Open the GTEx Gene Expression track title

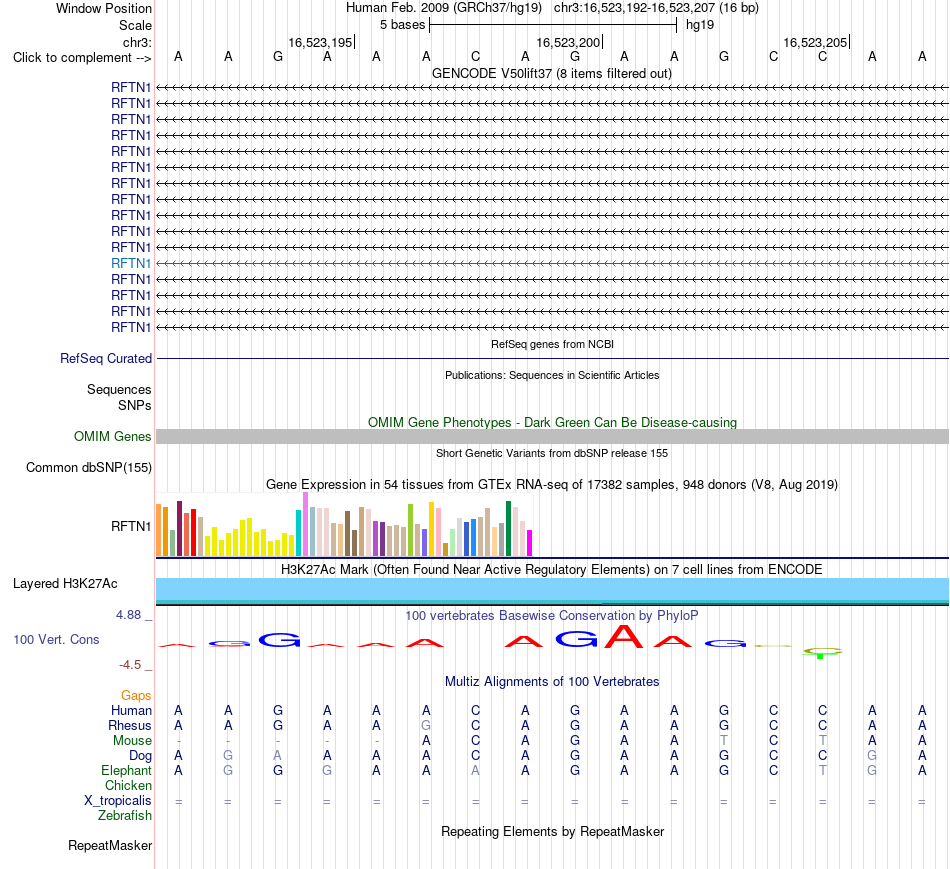(x=552, y=484)
